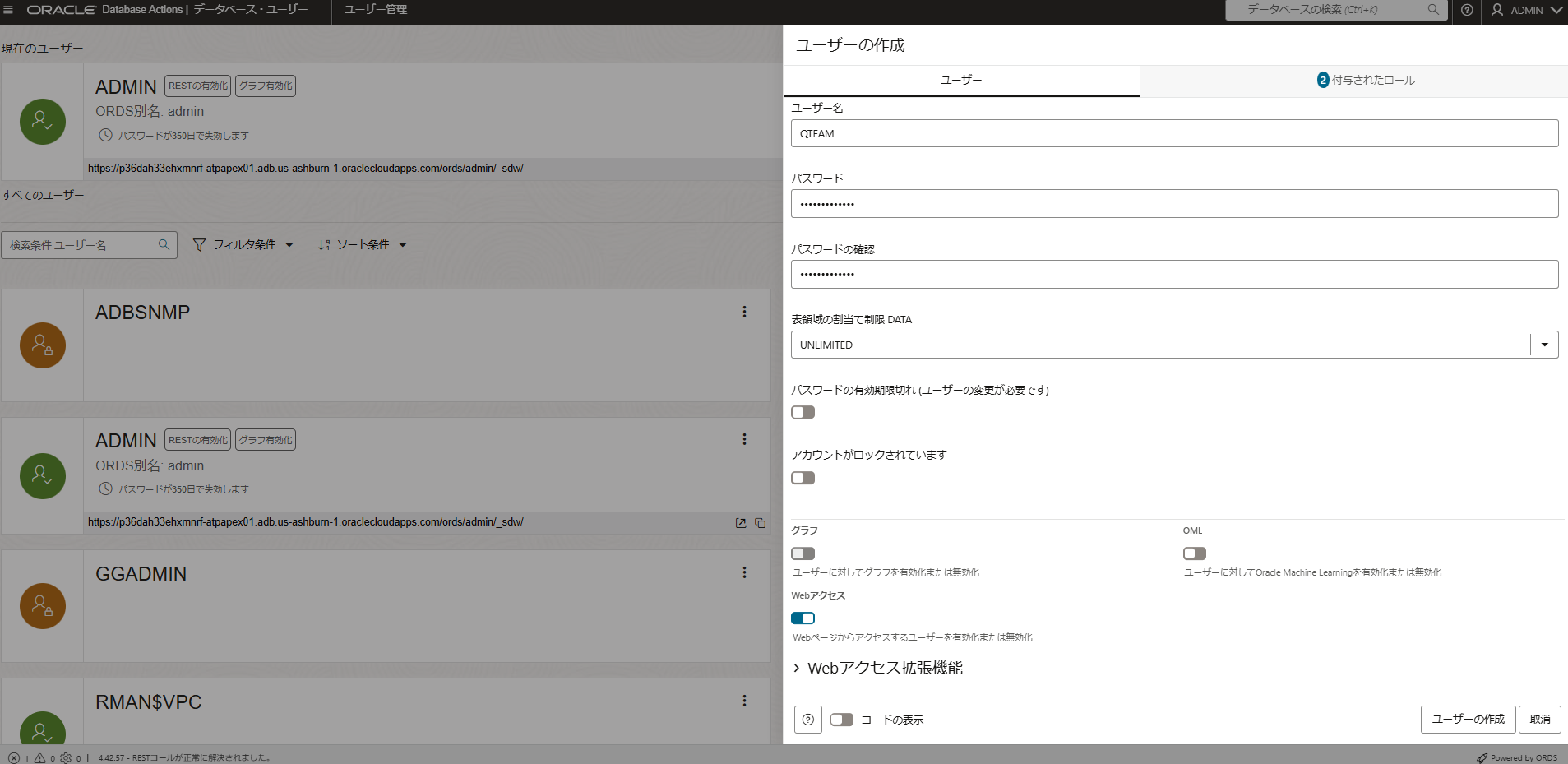
Task: Open ADMIN URL in new tab icon
Action: coord(741,523)
